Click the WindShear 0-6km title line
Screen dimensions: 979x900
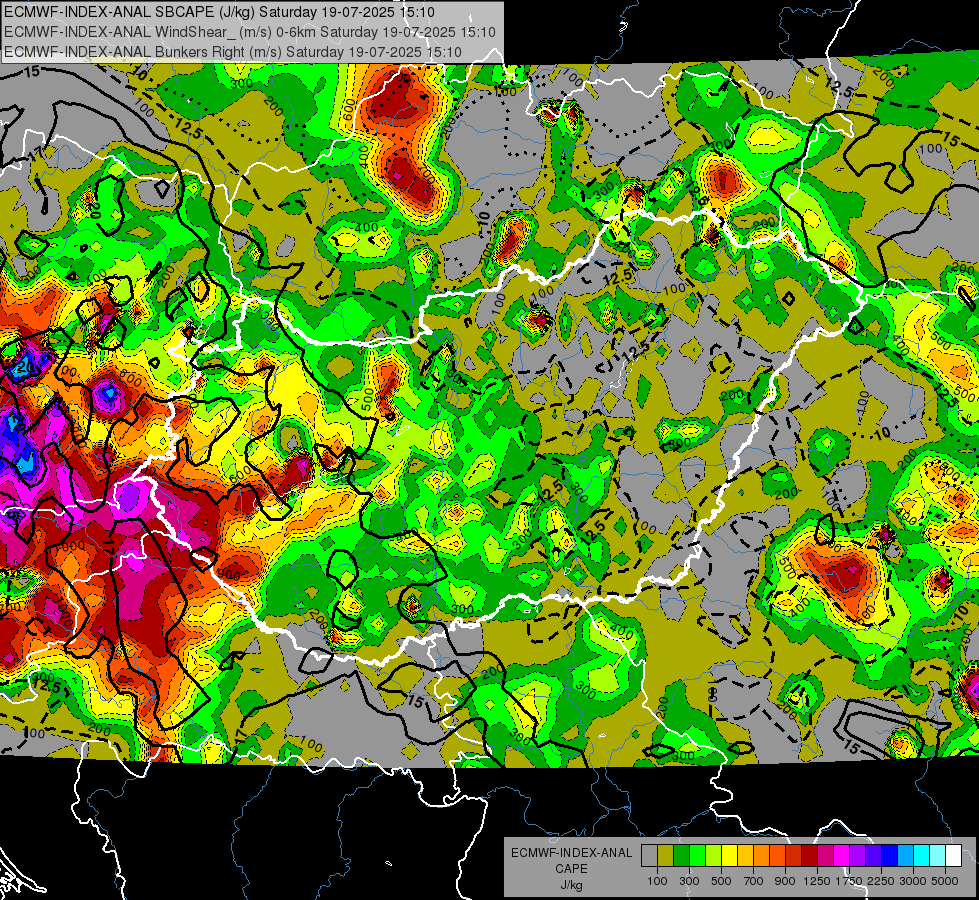[250, 32]
